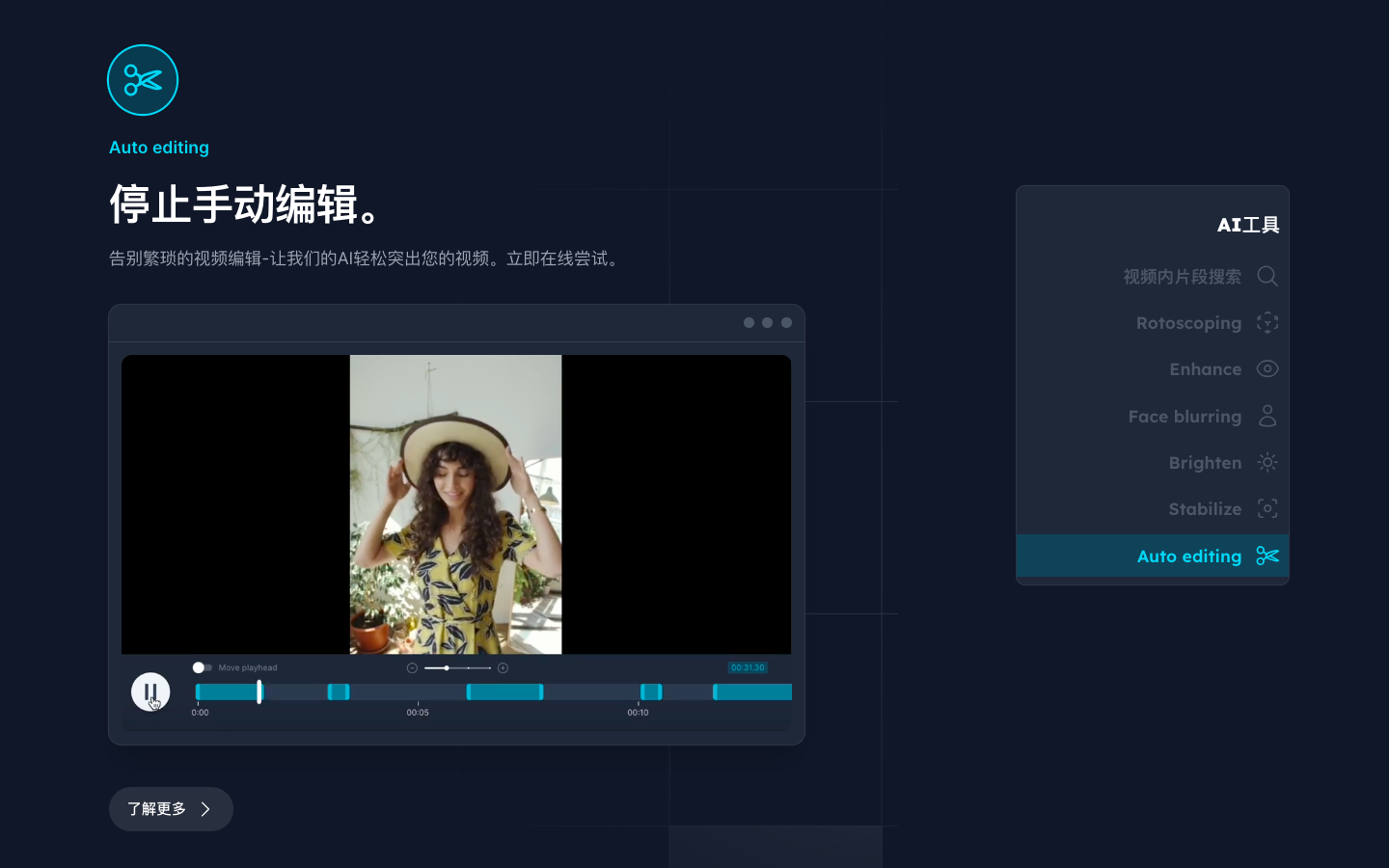Click the zoom in plus control on timeline
This screenshot has height=868, width=1389.
point(503,666)
